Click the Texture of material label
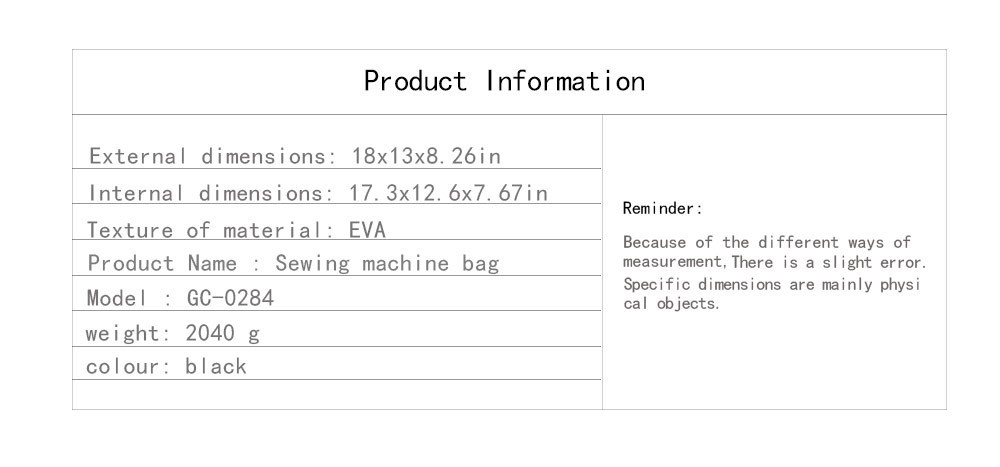The image size is (1000, 467). click(211, 229)
